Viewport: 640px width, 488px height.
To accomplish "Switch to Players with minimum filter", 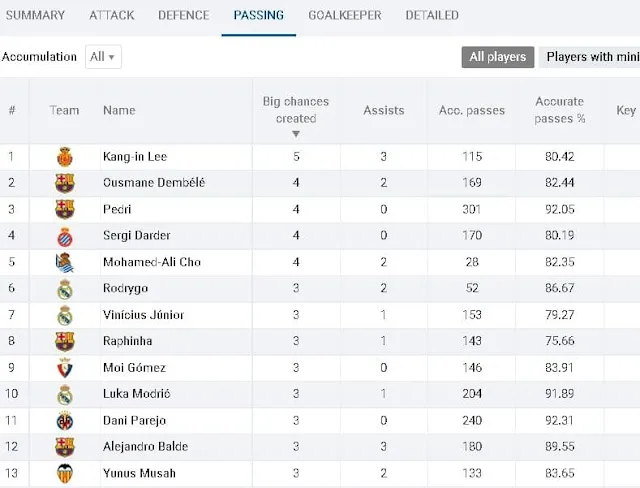I will click(x=589, y=57).
